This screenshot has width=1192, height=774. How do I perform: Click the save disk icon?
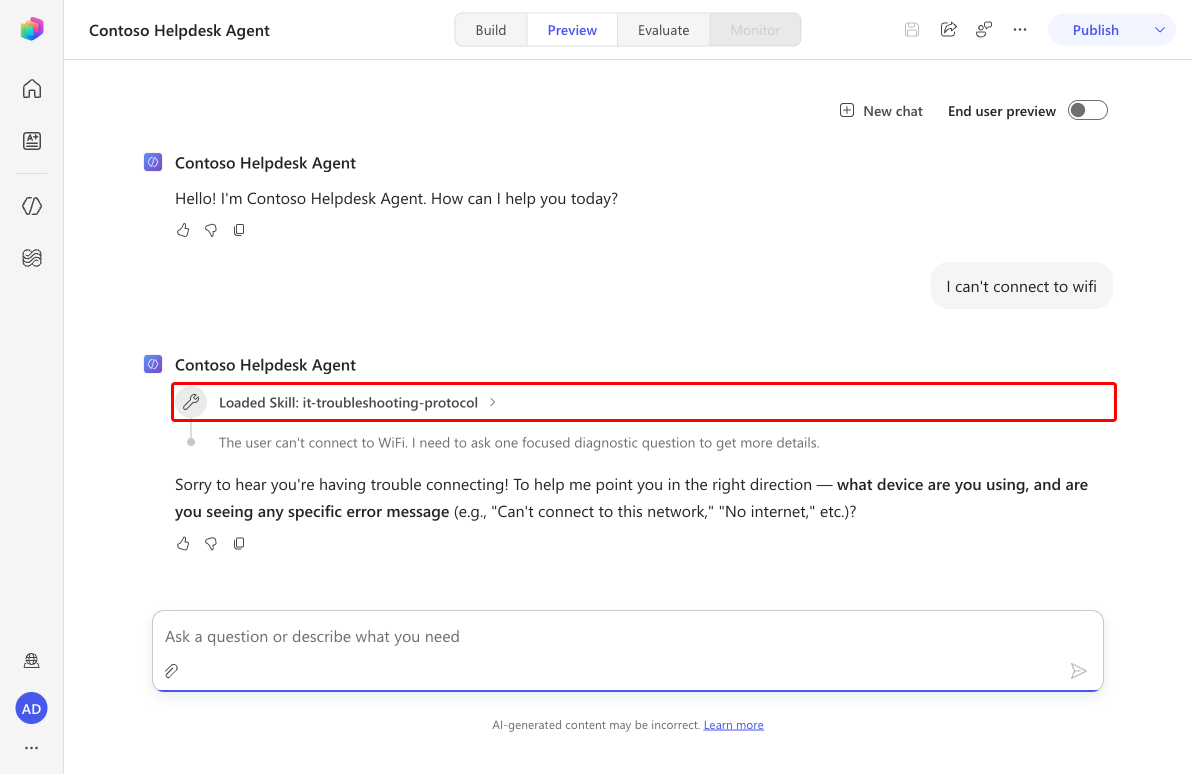click(x=912, y=30)
